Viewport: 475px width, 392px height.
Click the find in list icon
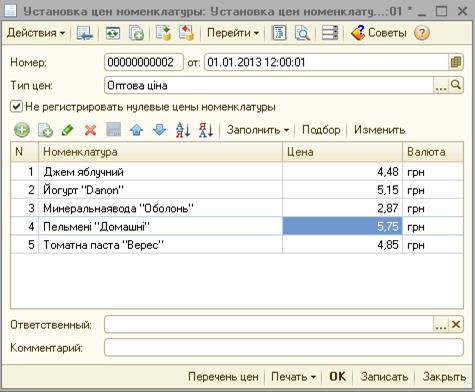[x=85, y=33]
